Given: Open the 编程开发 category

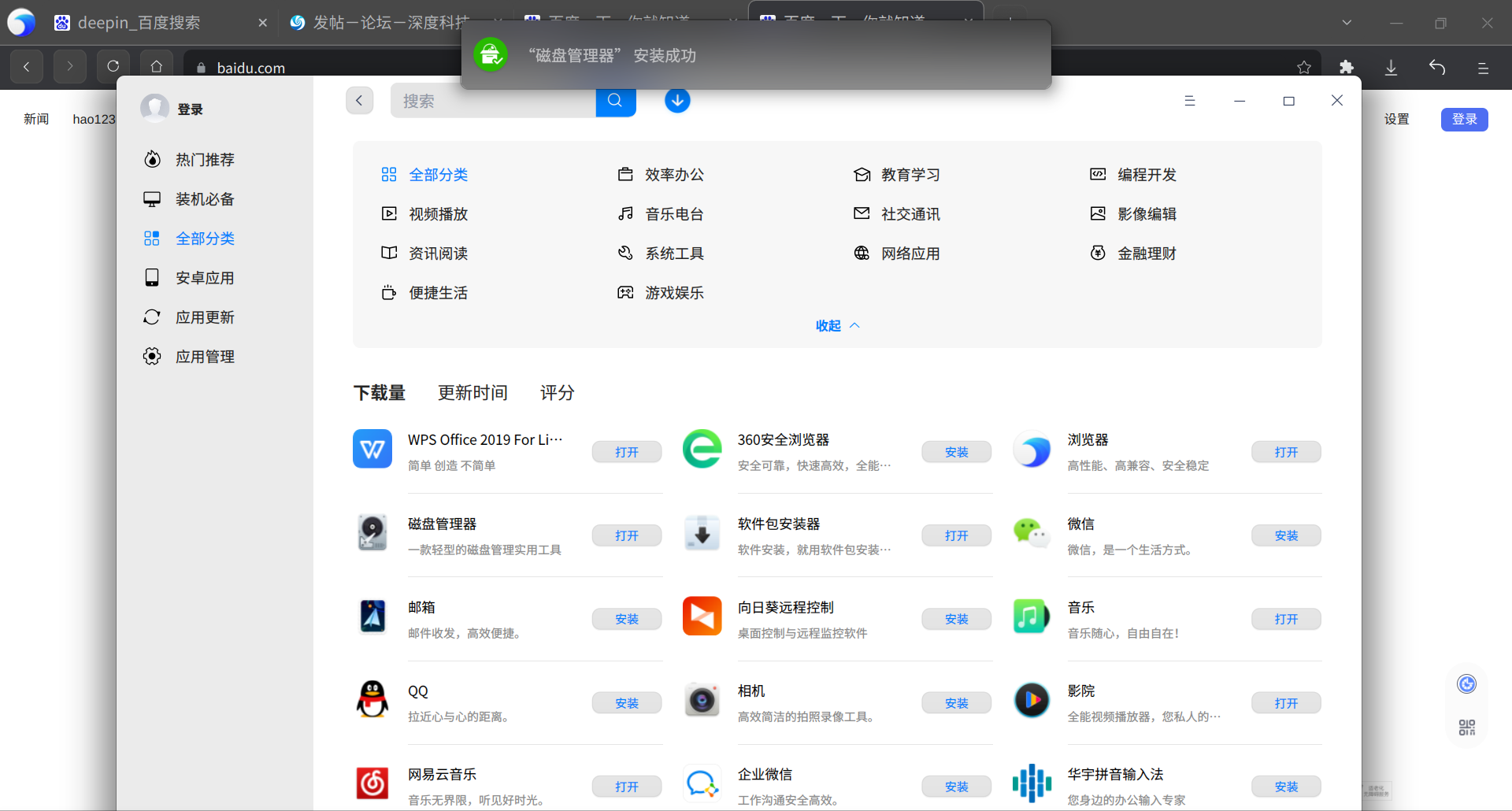Looking at the screenshot, I should [x=1147, y=174].
